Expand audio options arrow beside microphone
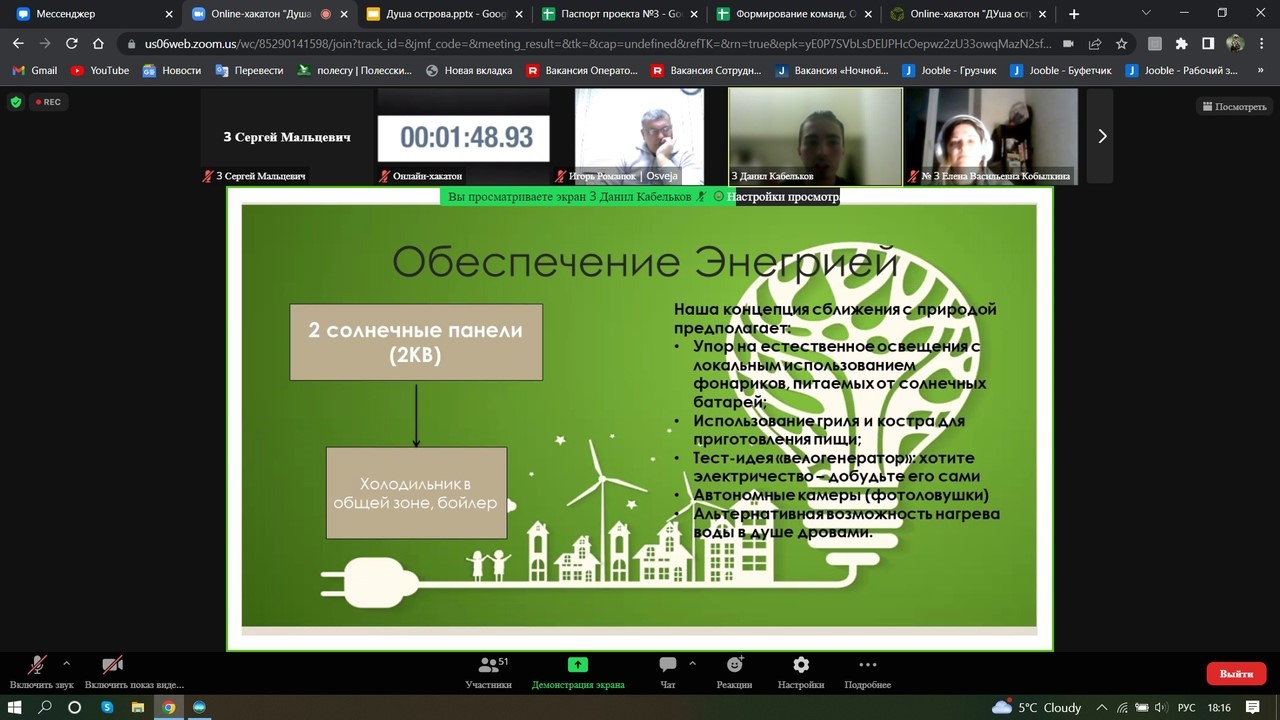Screen dimensions: 1280x720 point(67,663)
